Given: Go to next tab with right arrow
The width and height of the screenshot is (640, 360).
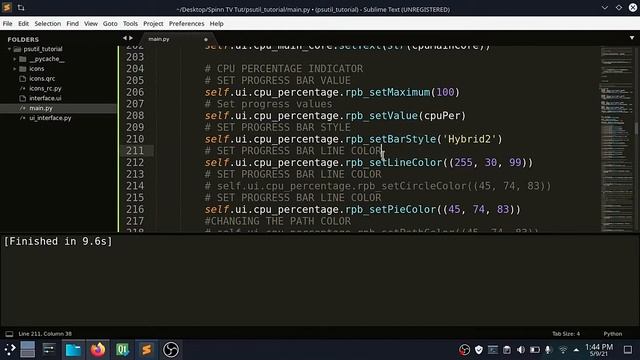Looking at the screenshot, I should (131, 38).
